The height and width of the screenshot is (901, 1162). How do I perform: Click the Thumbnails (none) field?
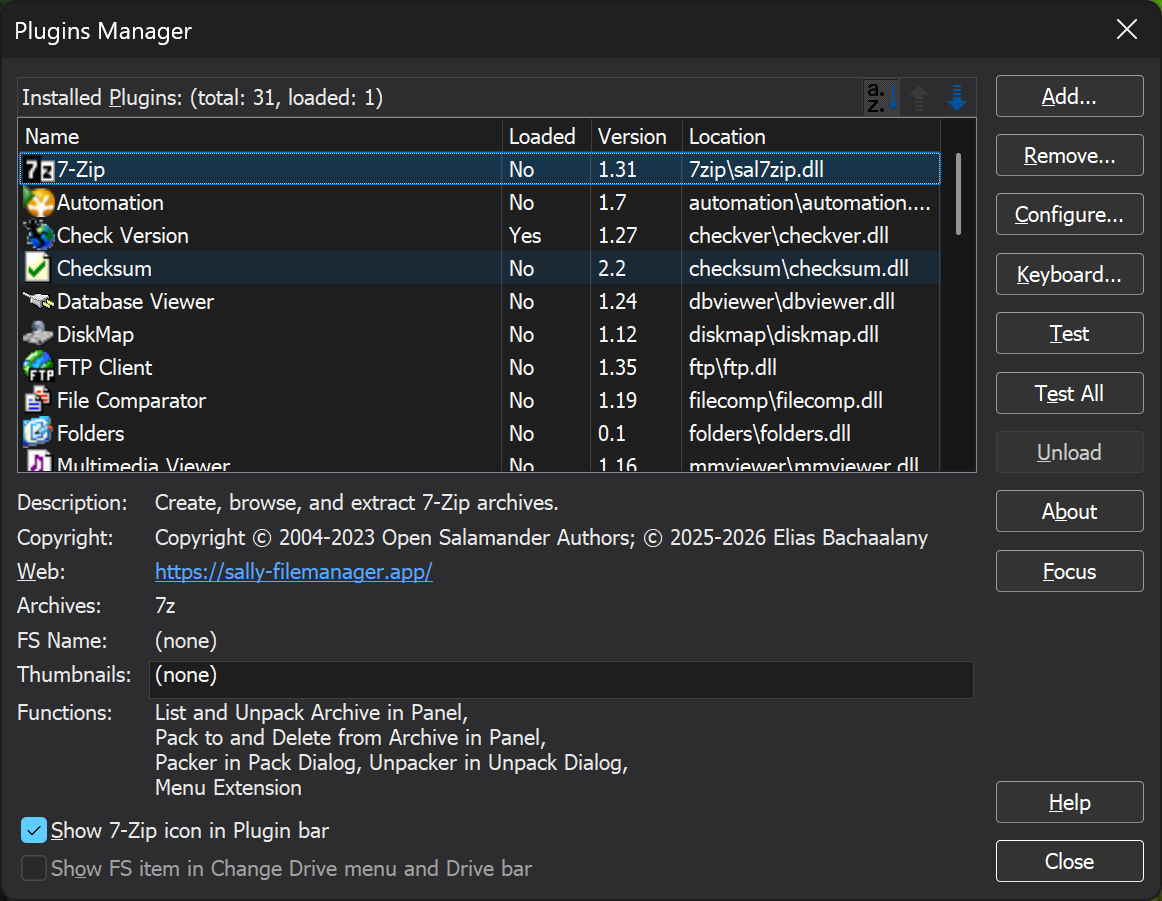click(x=561, y=679)
